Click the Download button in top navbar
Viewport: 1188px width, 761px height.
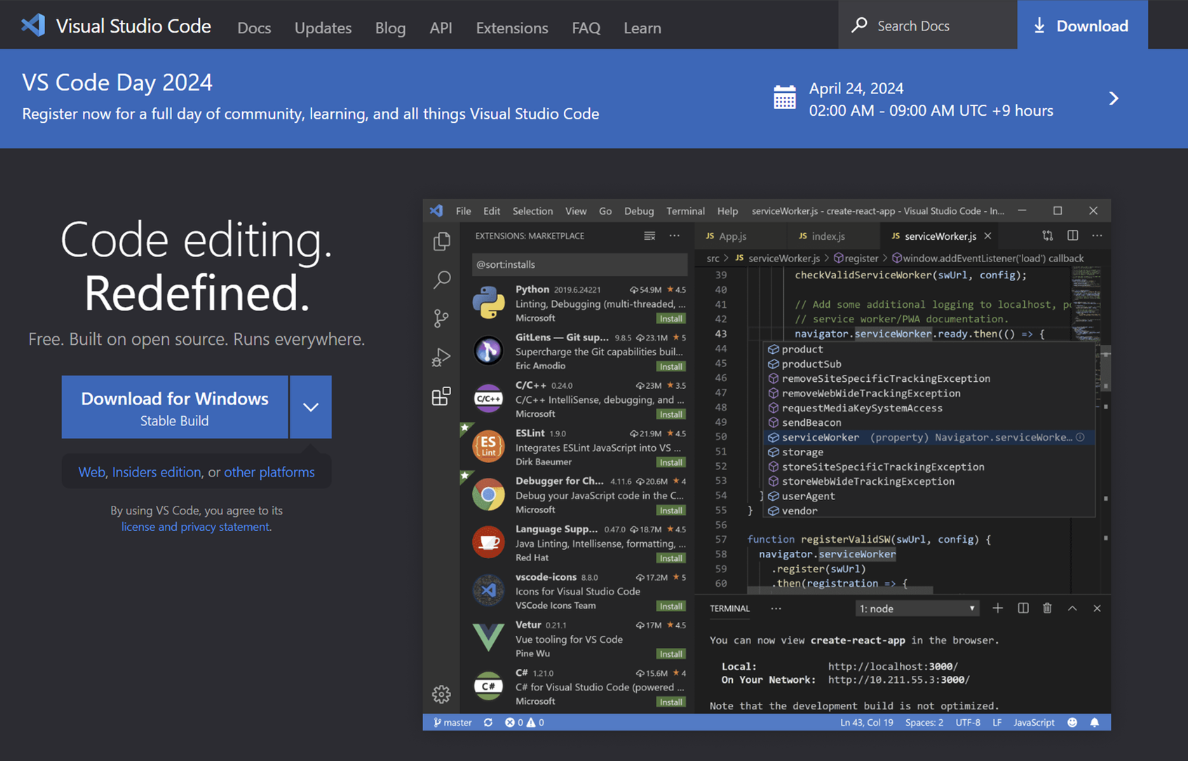click(1083, 25)
